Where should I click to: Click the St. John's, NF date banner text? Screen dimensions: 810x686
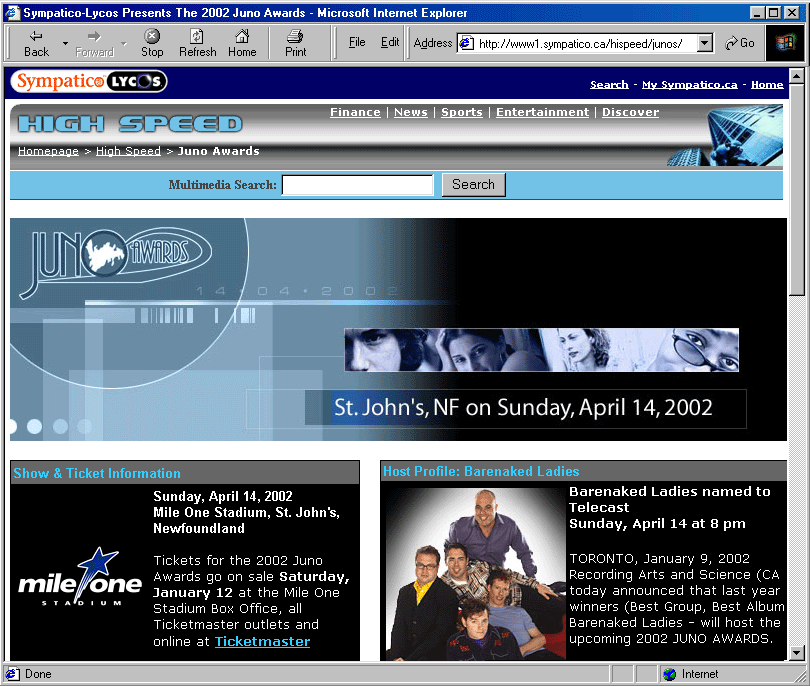(x=523, y=408)
